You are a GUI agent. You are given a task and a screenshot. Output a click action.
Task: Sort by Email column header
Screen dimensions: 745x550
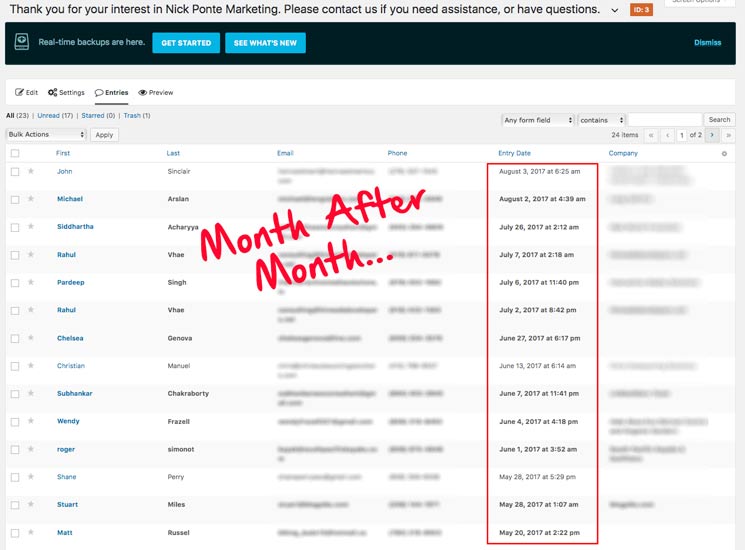point(285,153)
